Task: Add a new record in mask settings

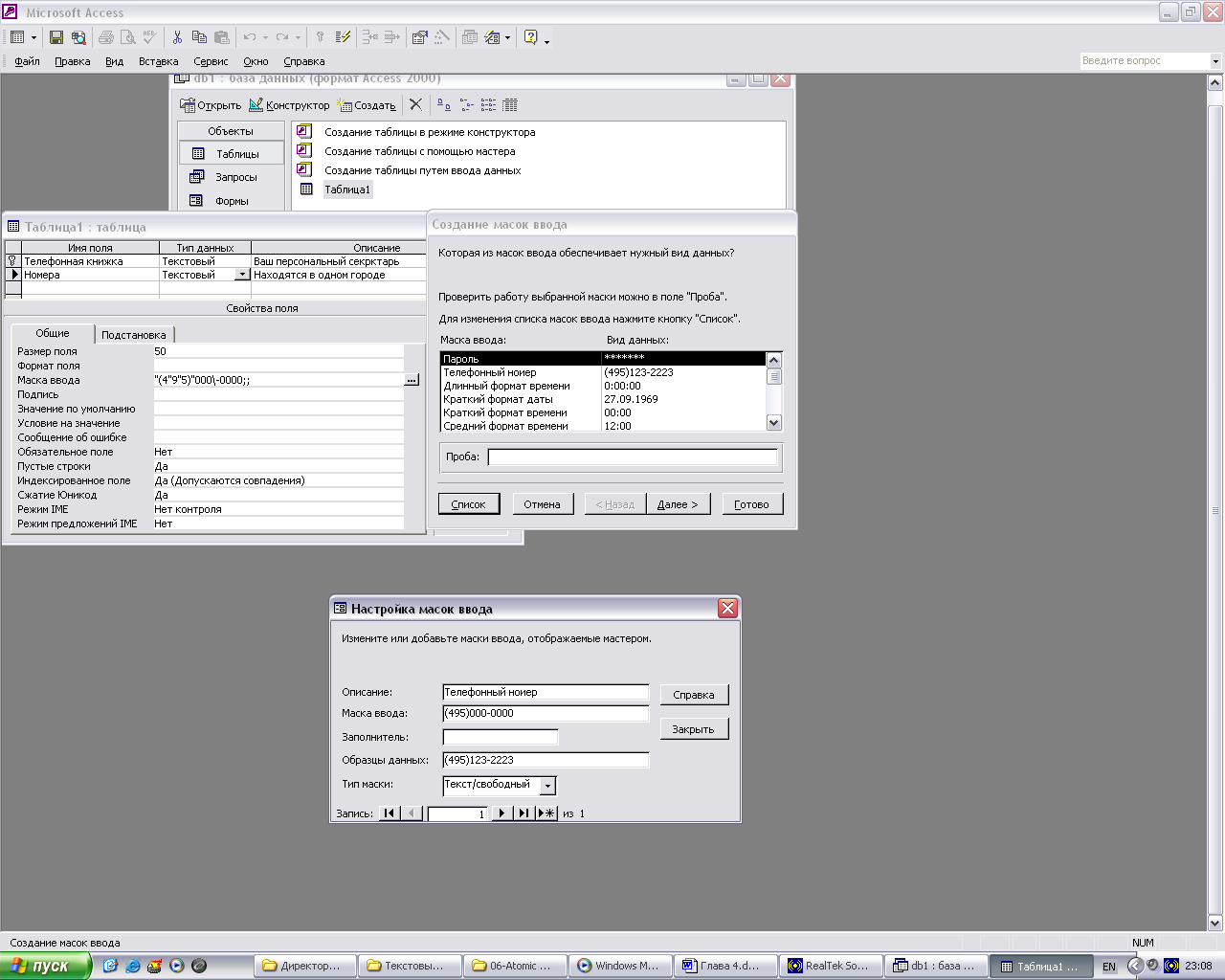Action: 546,813
